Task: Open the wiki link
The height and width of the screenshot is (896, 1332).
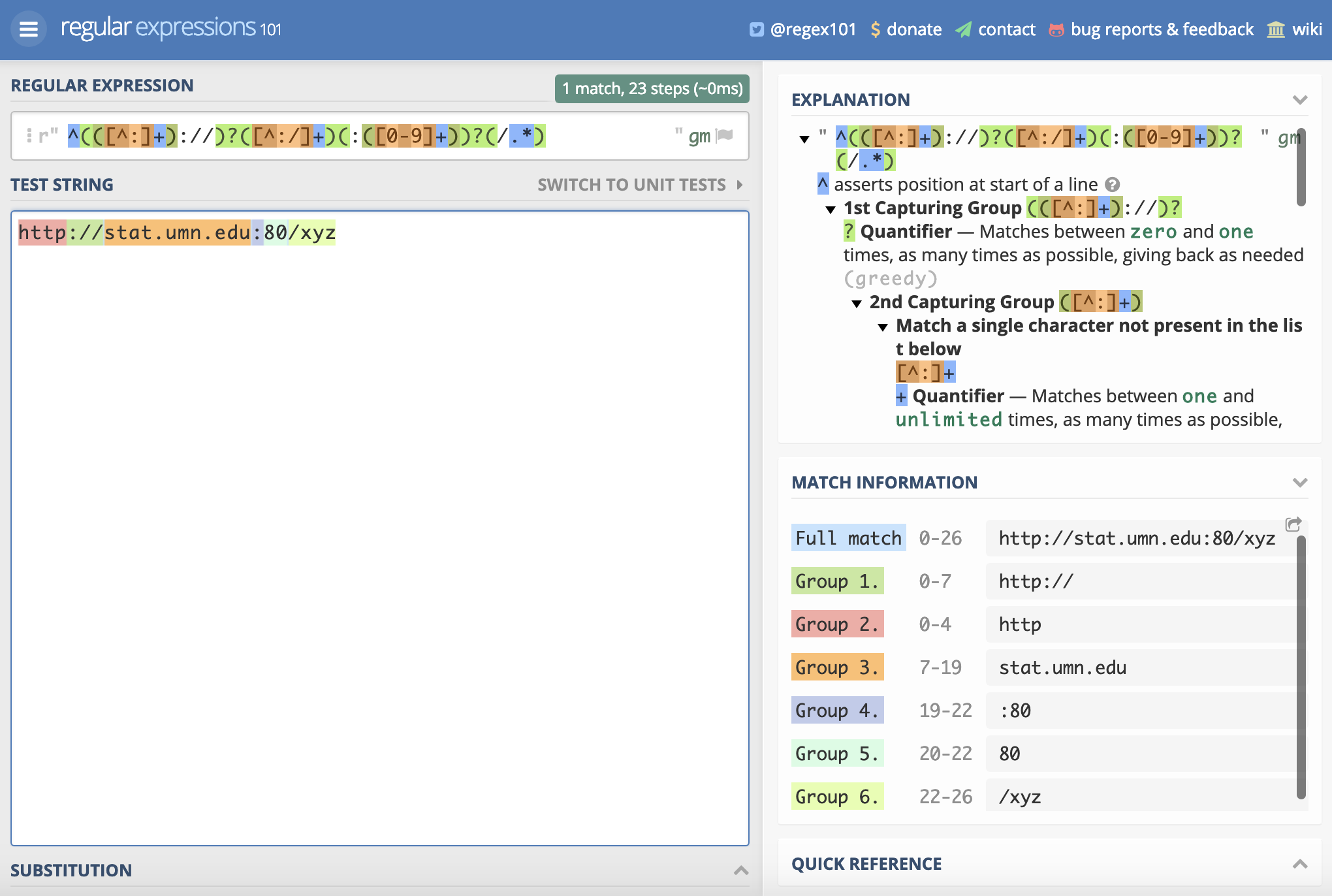Action: coord(1295,29)
